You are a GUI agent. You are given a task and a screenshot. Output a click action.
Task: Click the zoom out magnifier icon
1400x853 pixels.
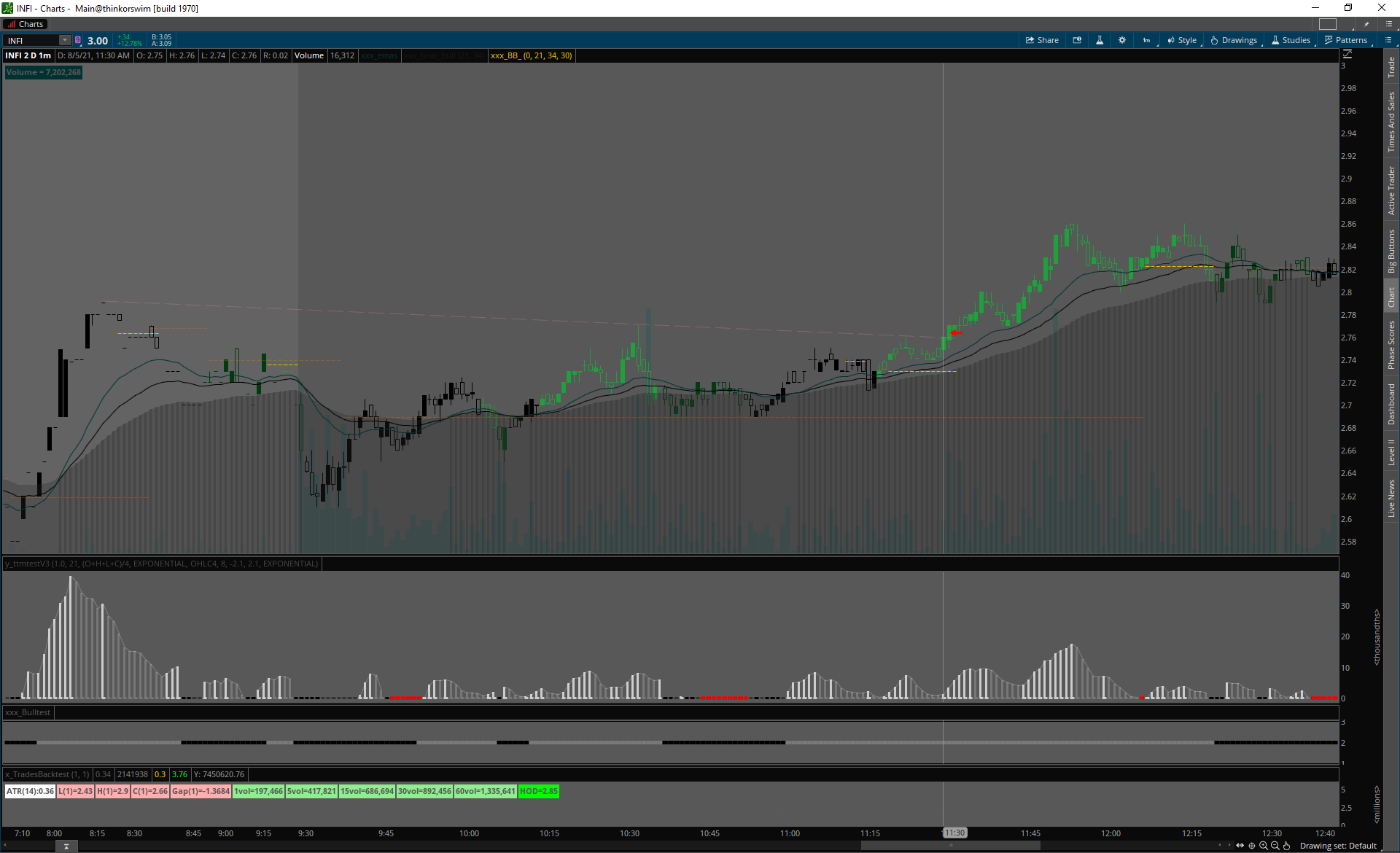pos(1275,846)
